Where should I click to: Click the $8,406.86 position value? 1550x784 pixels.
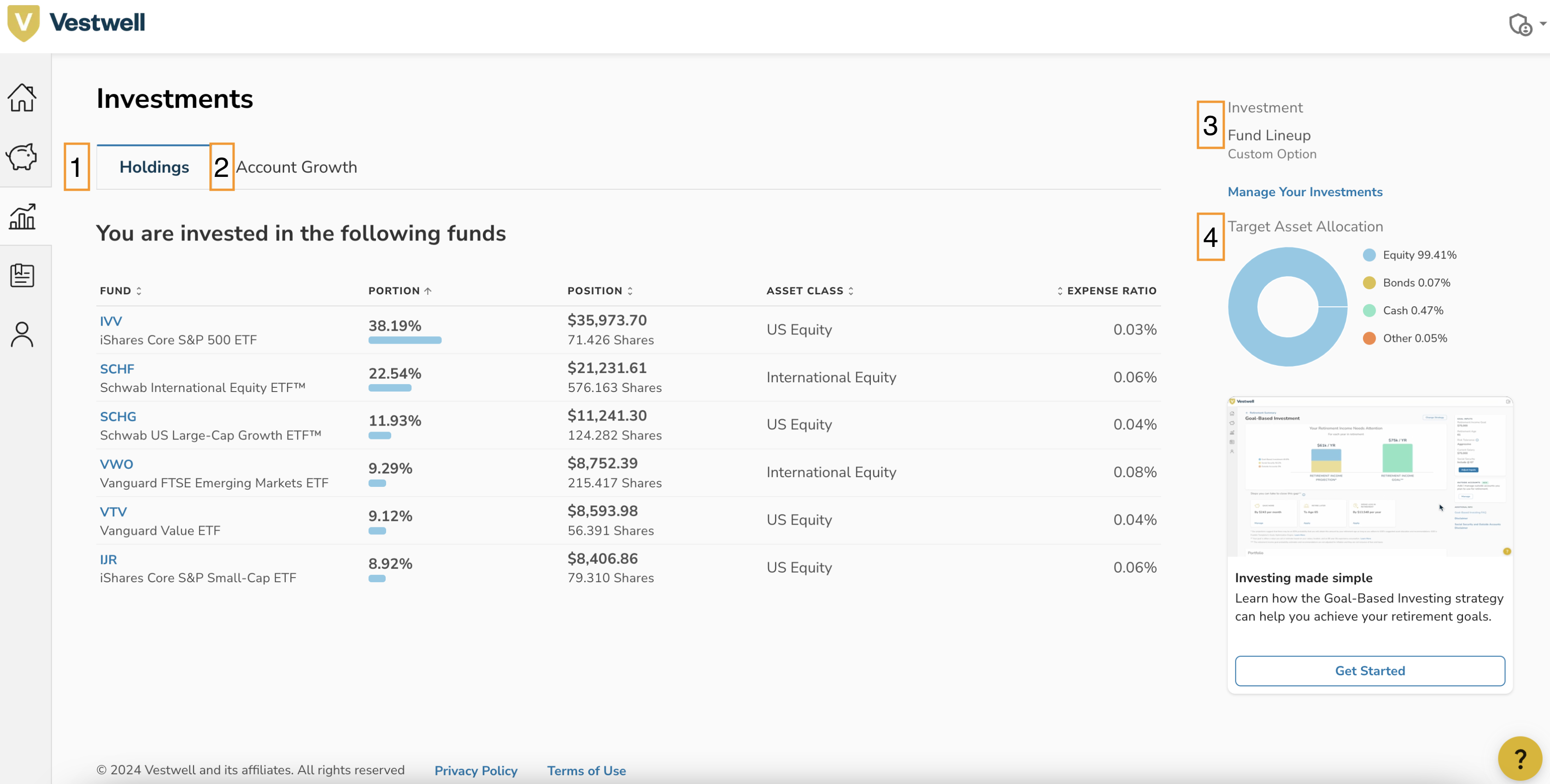(602, 558)
